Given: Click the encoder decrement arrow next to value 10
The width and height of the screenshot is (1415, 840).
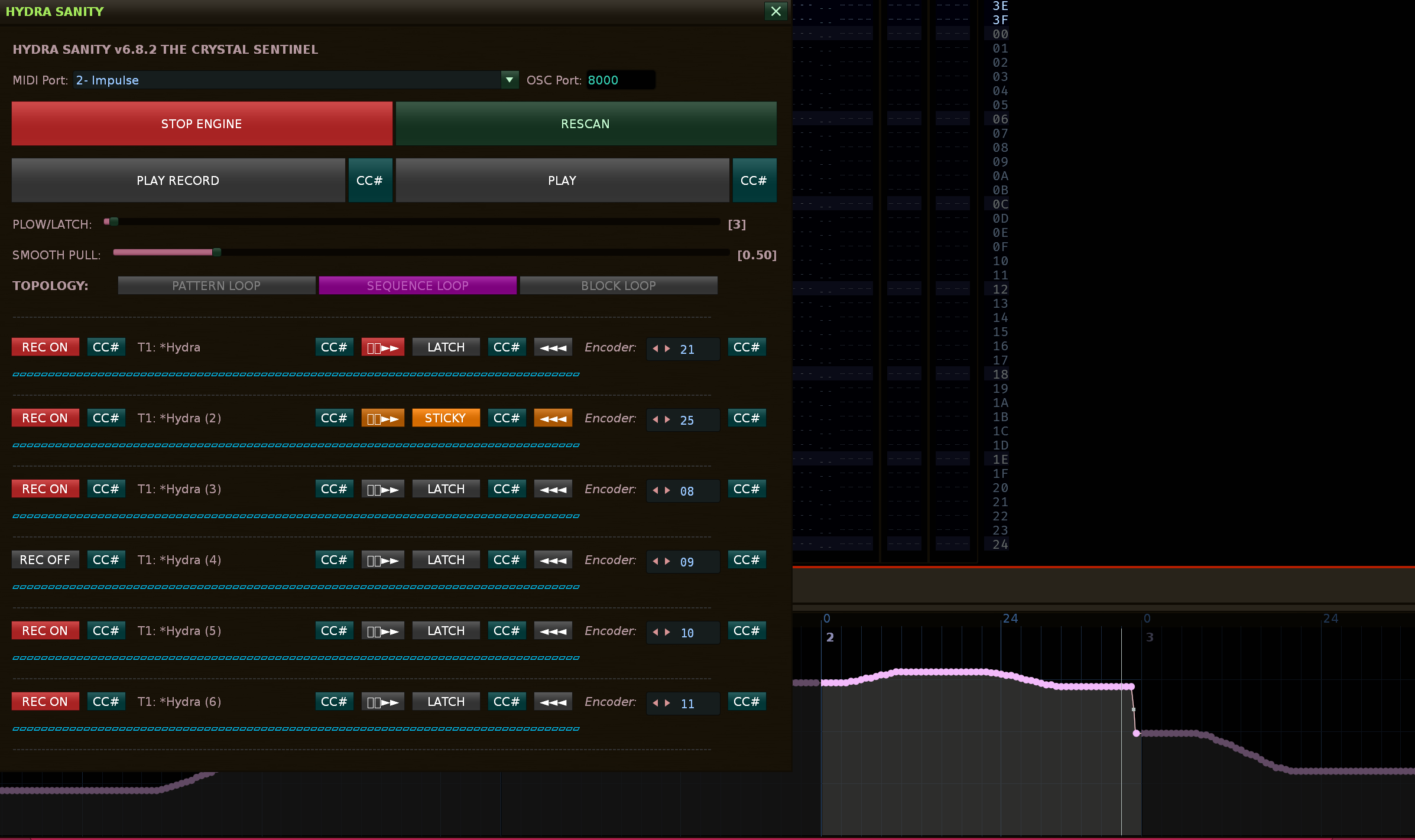Looking at the screenshot, I should [655, 633].
